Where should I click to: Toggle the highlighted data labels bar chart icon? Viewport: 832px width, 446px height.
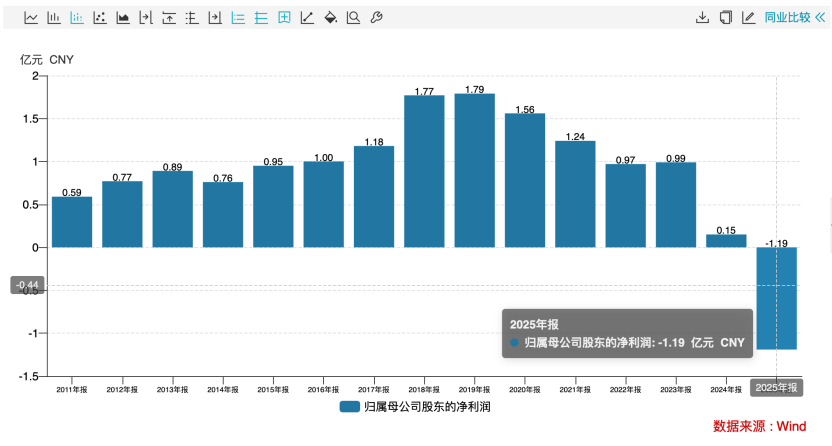[77, 18]
